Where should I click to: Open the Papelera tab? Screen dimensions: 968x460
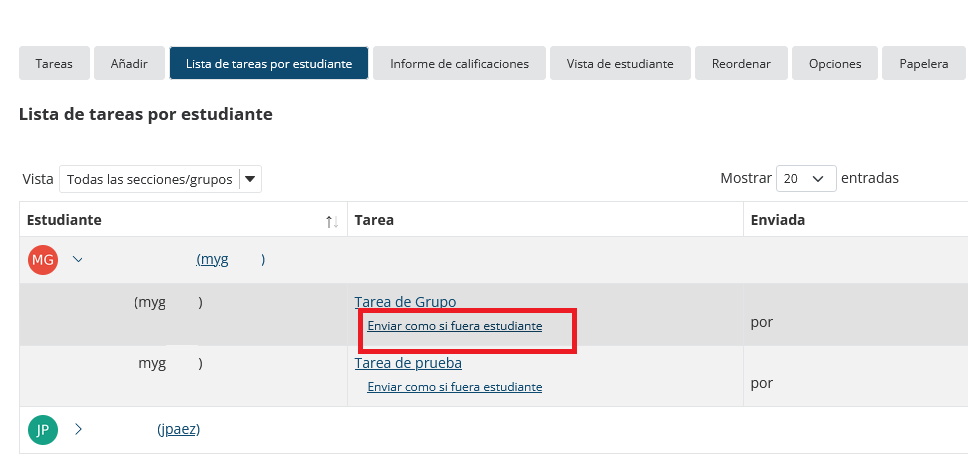(924, 63)
